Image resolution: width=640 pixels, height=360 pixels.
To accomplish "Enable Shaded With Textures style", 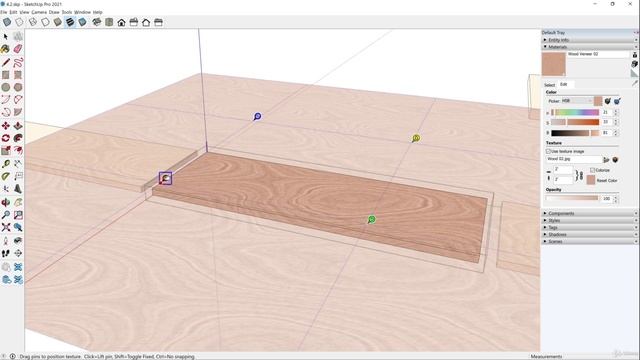I will click(x=70, y=22).
